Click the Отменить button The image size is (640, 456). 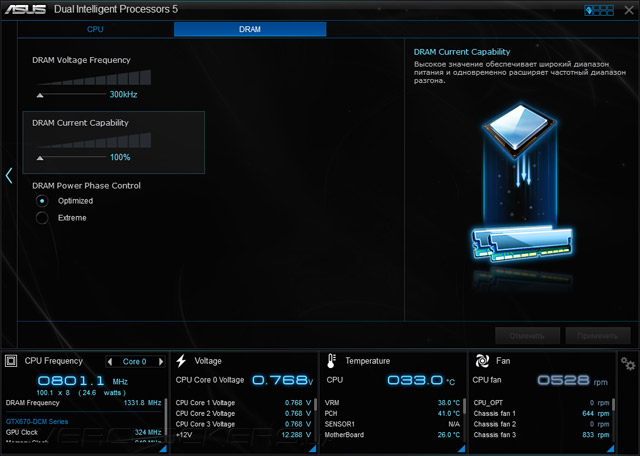tap(527, 336)
